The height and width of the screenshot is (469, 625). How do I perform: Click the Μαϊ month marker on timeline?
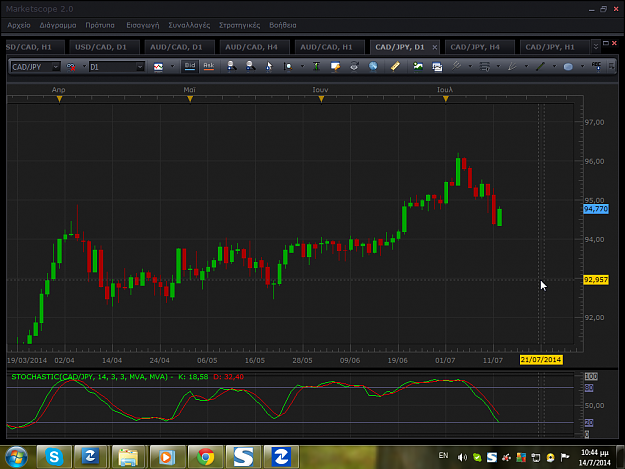click(190, 98)
